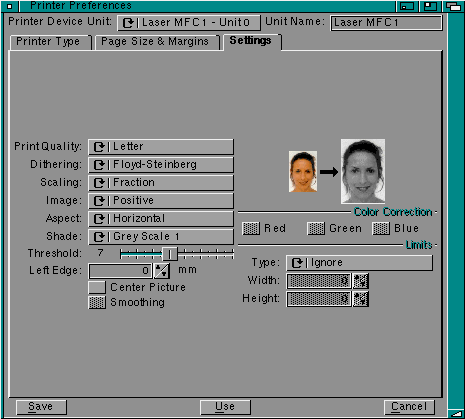Change the Shade Grey Scale 1 selector
The height and width of the screenshot is (419, 465).
coord(161,237)
